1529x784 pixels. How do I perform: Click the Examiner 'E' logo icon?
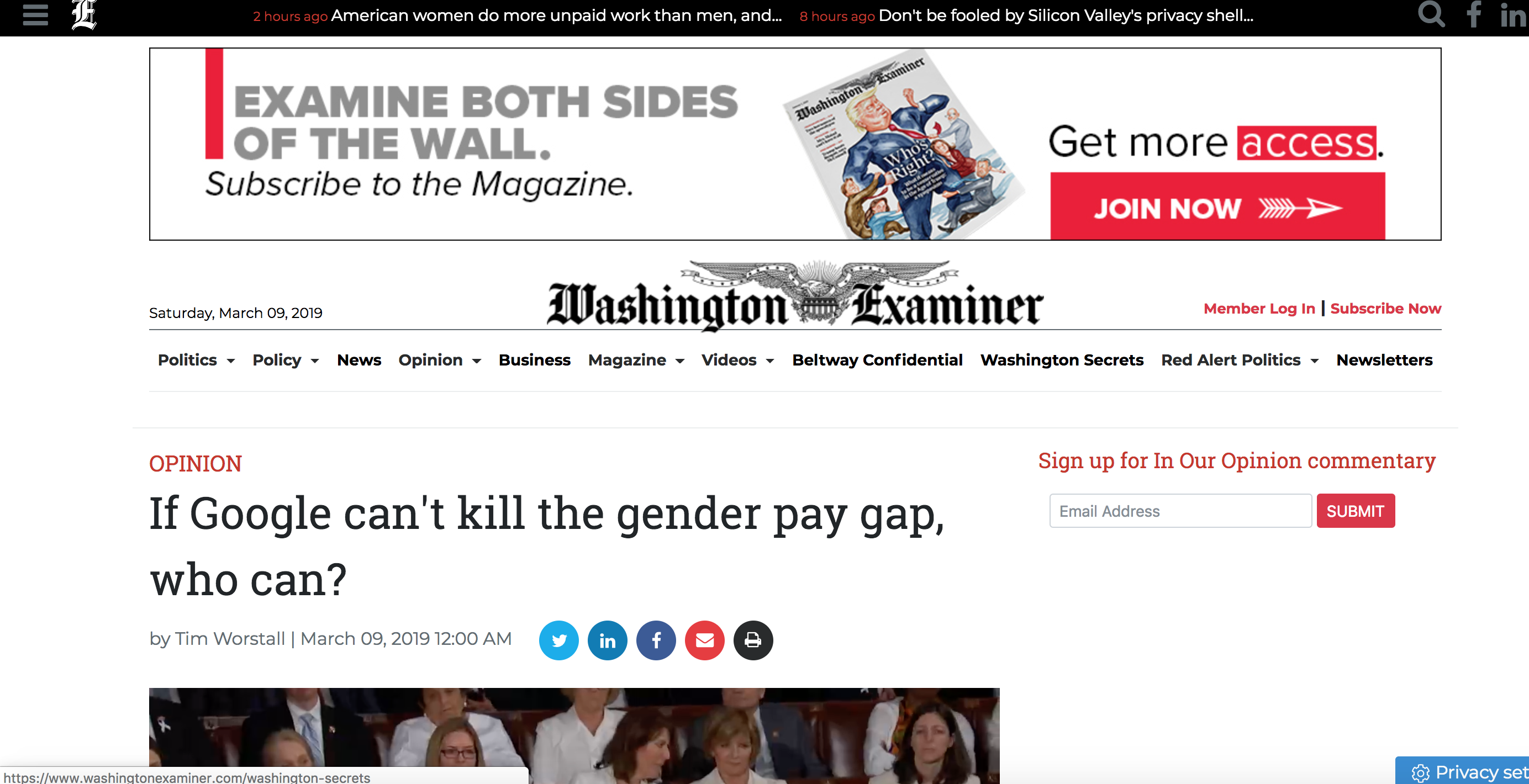click(x=84, y=15)
